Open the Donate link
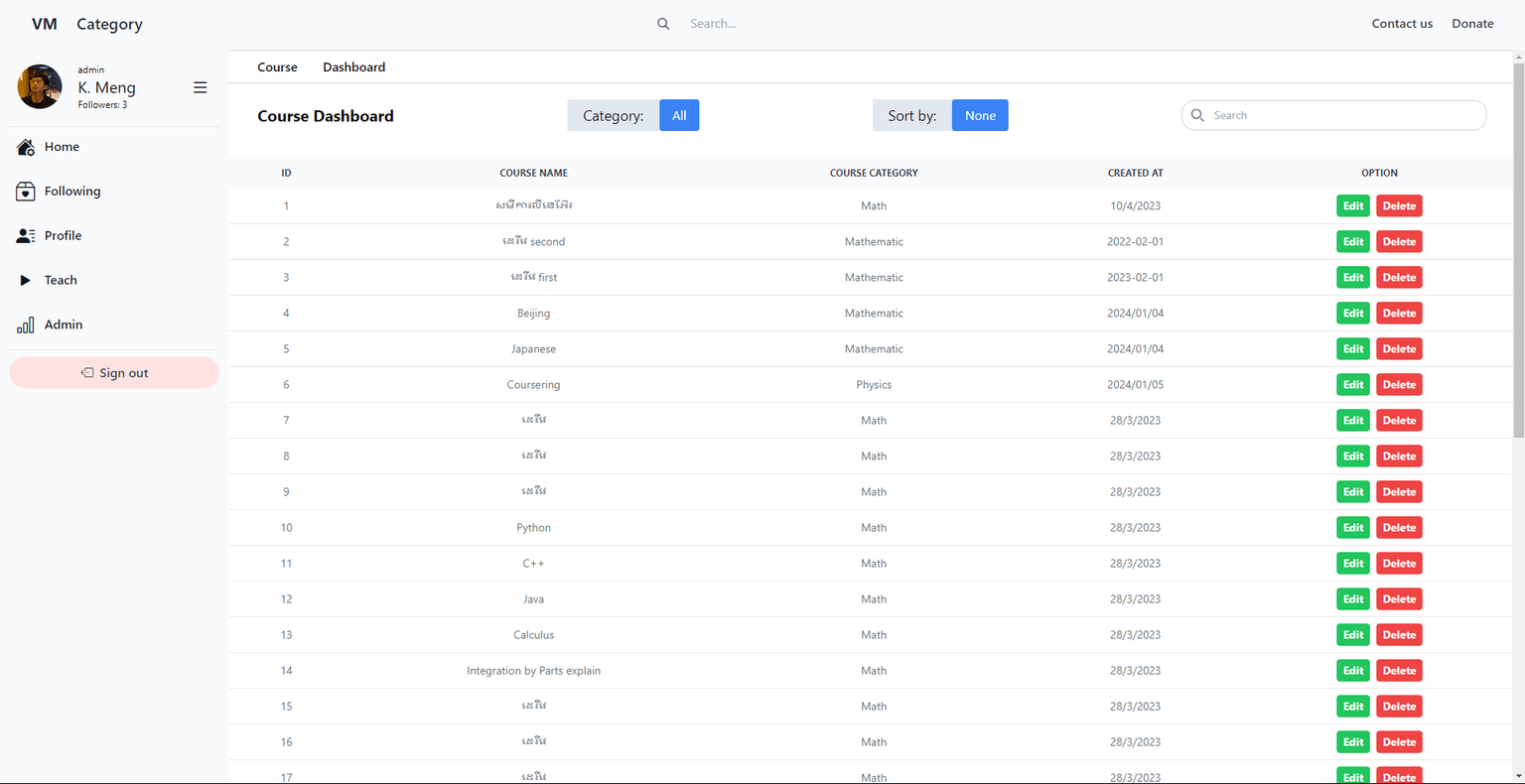This screenshot has width=1525, height=784. tap(1472, 24)
